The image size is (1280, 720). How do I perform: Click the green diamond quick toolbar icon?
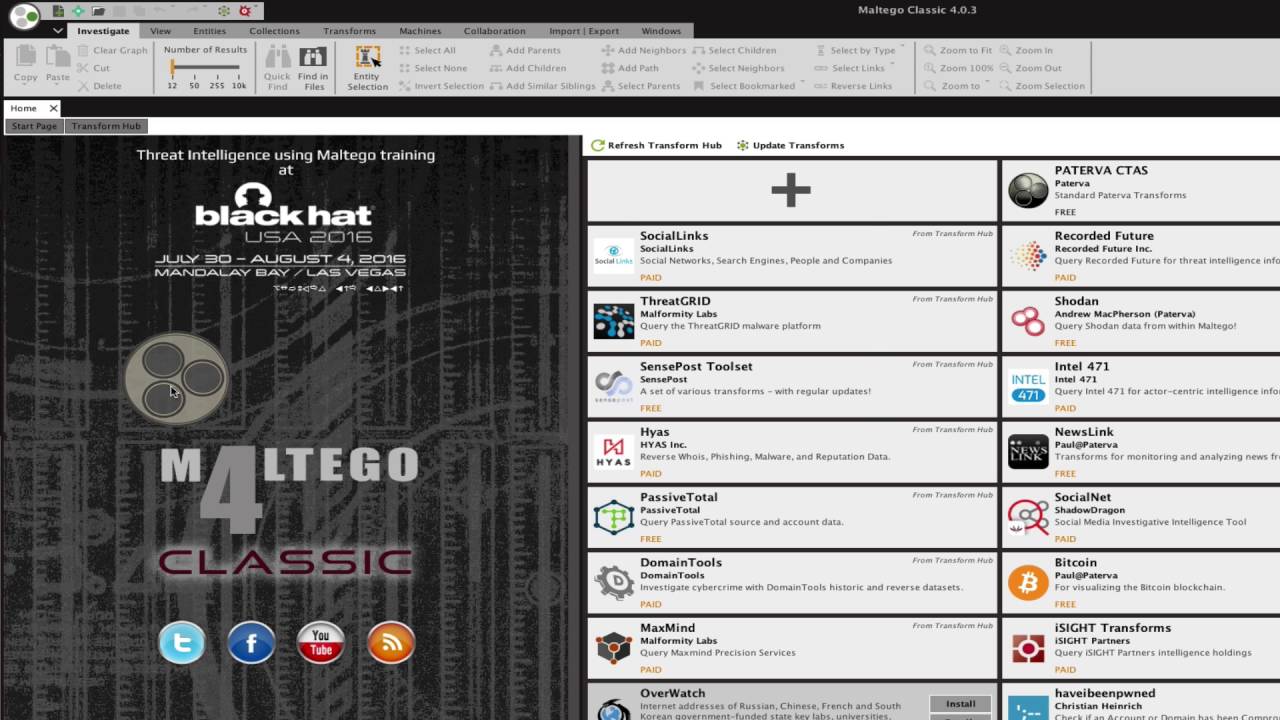[x=78, y=11]
